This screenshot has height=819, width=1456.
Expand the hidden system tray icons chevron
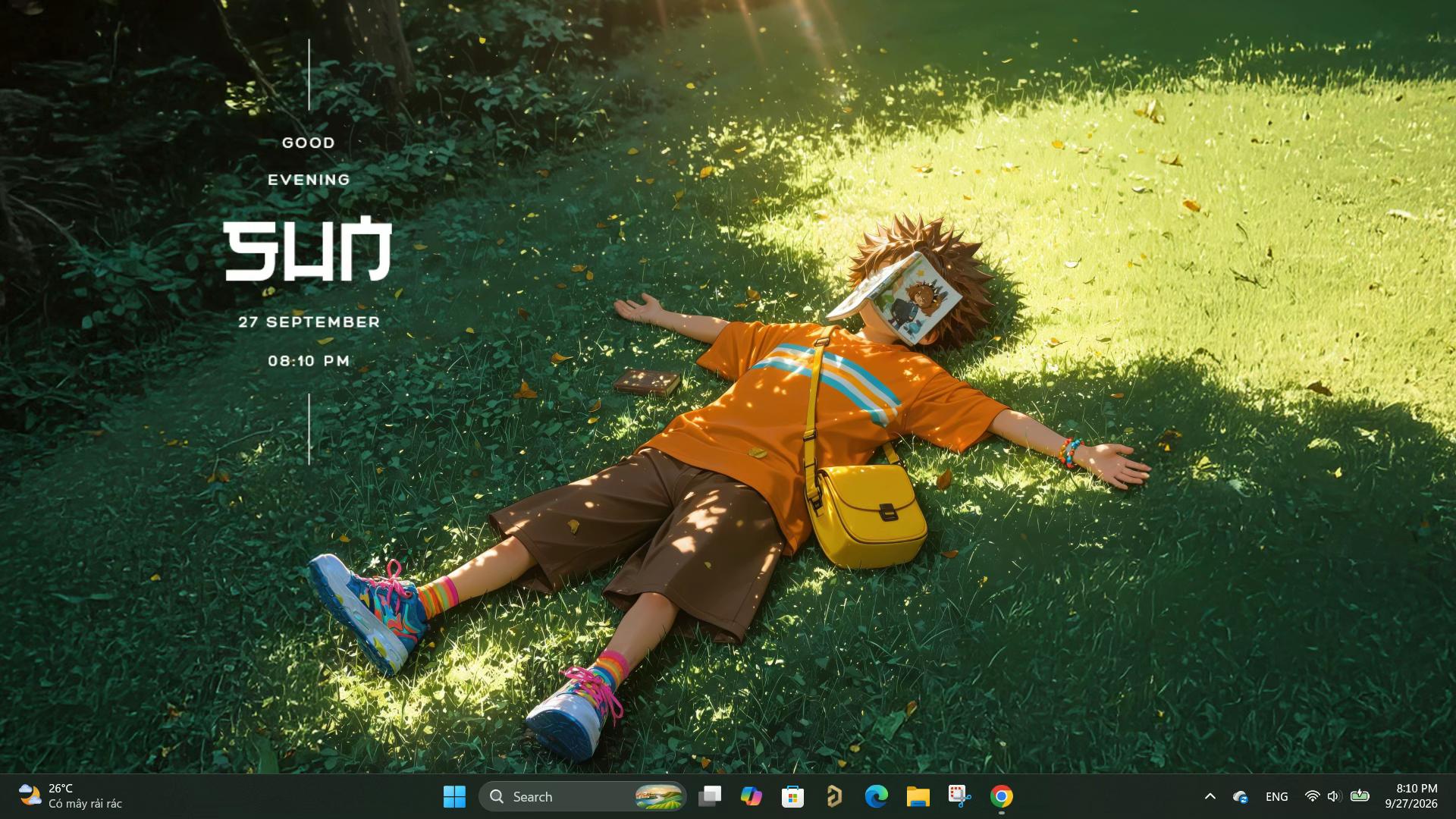coord(1210,796)
